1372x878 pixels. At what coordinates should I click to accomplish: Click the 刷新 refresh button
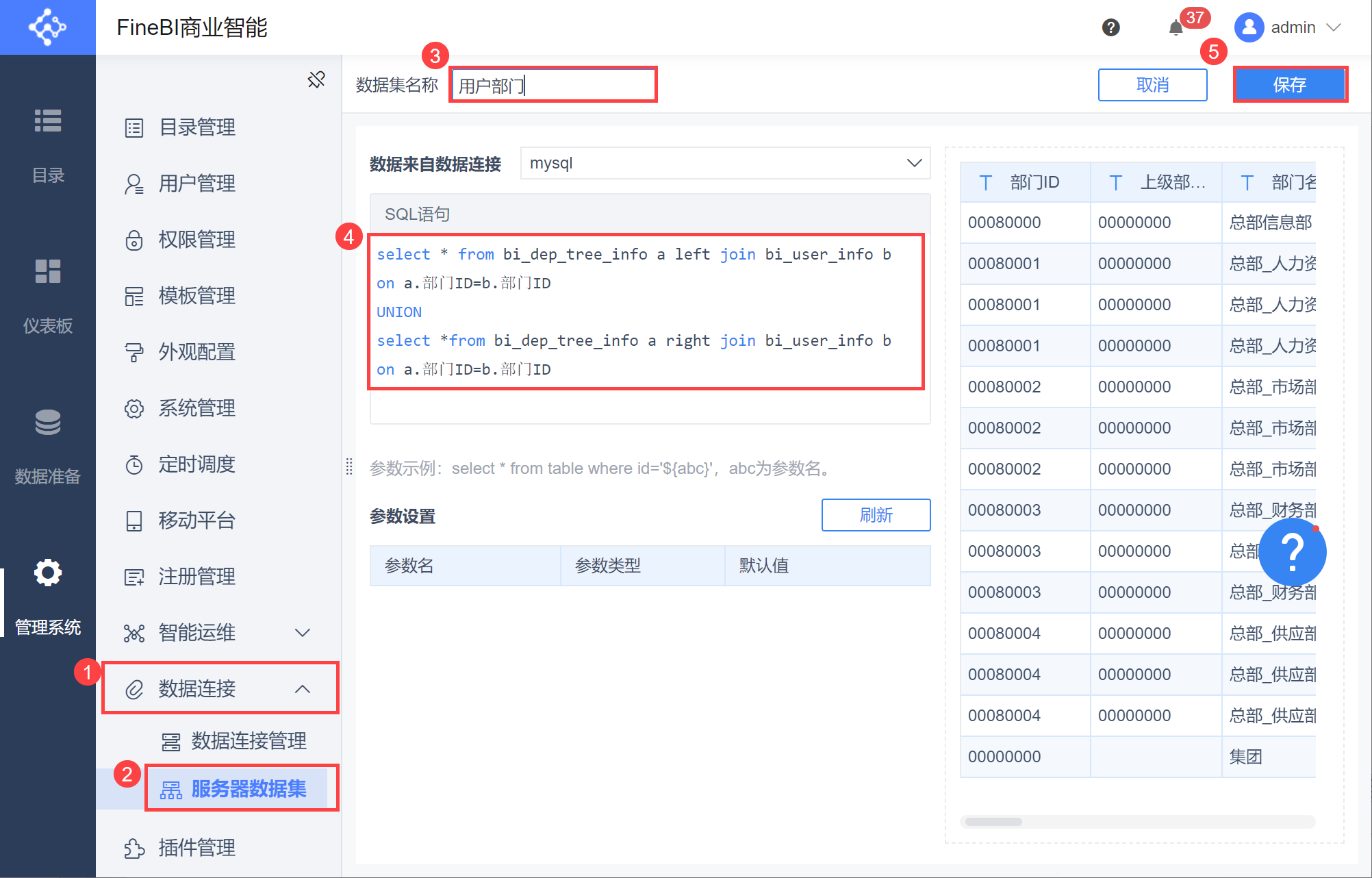tap(876, 515)
